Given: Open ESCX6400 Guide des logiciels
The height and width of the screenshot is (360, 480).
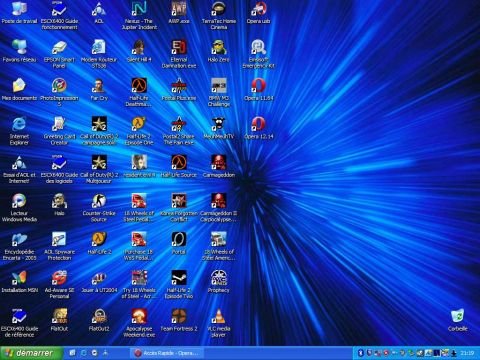Looking at the screenshot, I should (x=59, y=162).
